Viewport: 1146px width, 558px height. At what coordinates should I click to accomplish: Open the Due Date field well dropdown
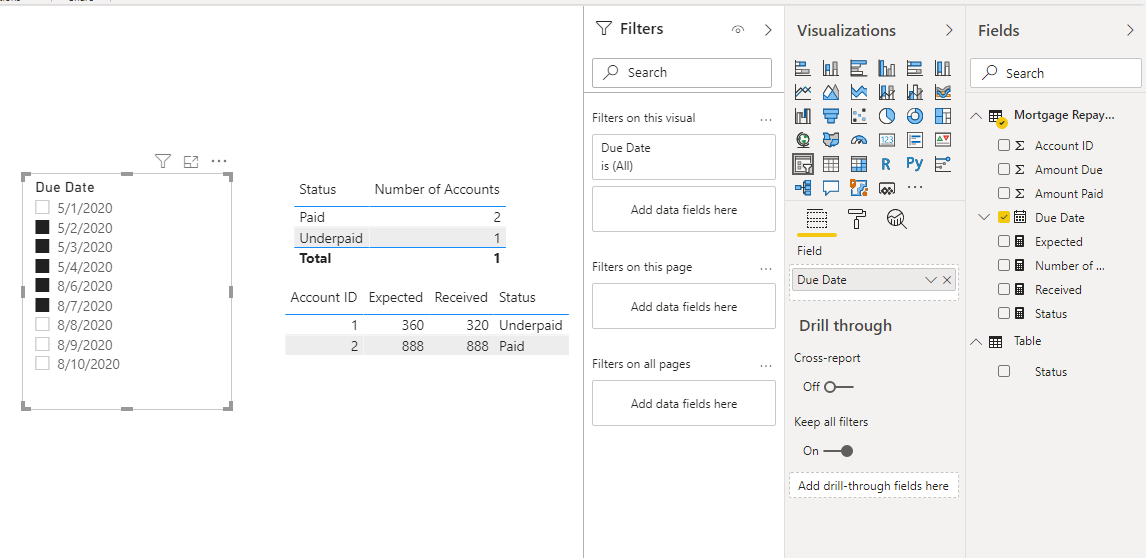pyautogui.click(x=930, y=280)
